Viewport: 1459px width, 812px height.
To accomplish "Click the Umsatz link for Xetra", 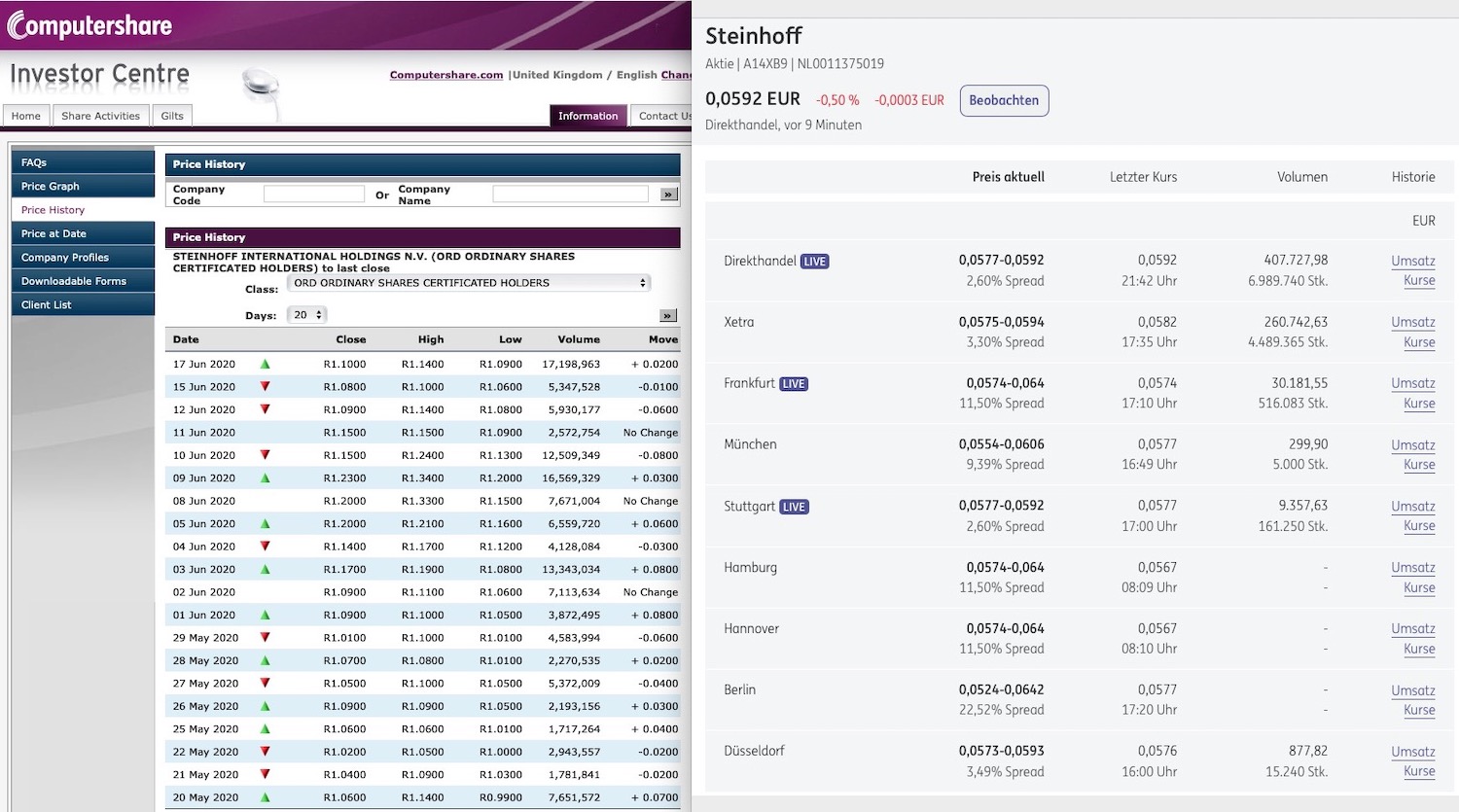I will point(1412,322).
